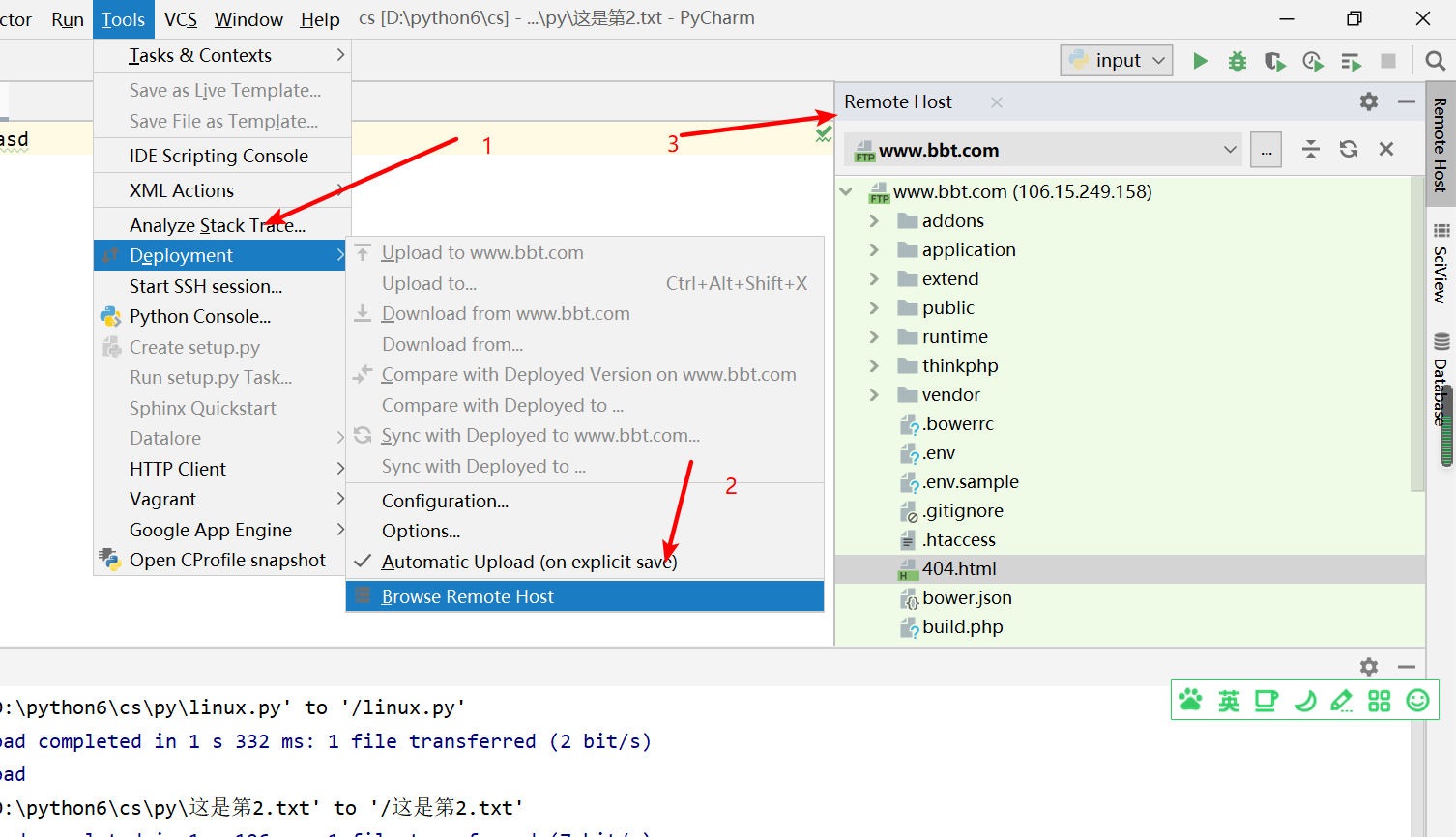Run the input configuration with green play icon
Screen dimensions: 1456x837
click(1200, 61)
